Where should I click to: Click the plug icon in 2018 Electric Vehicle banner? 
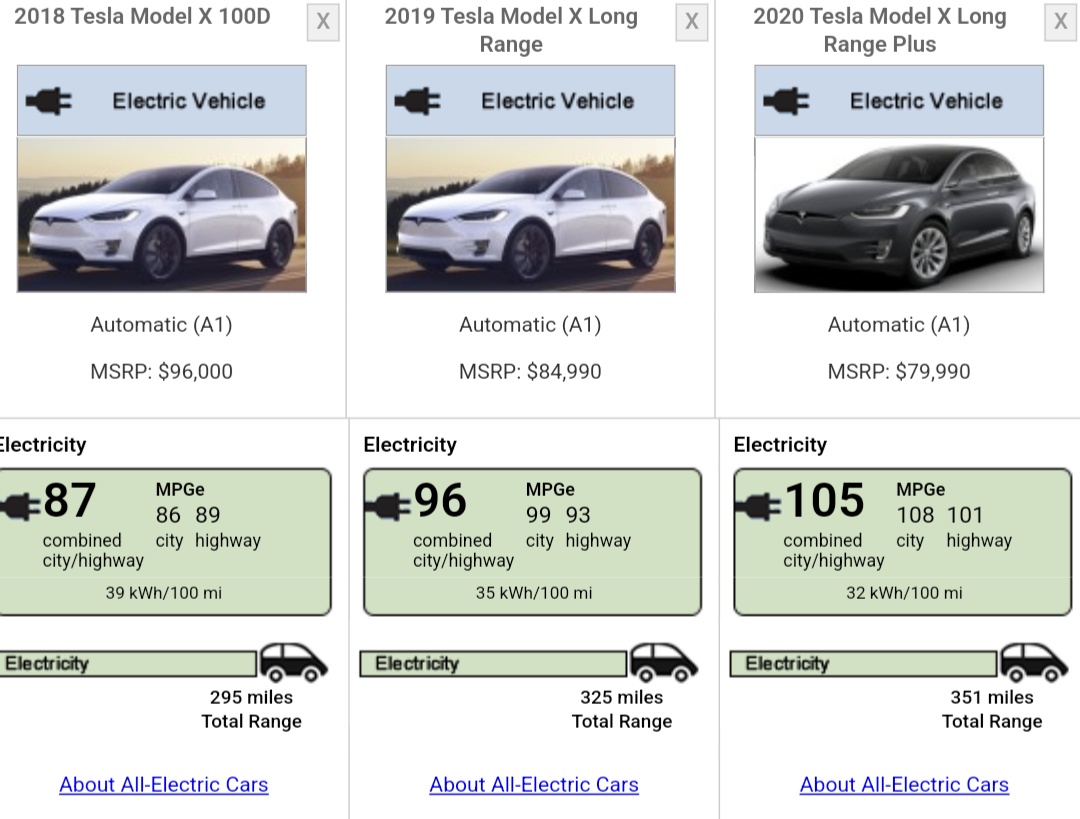[48, 101]
